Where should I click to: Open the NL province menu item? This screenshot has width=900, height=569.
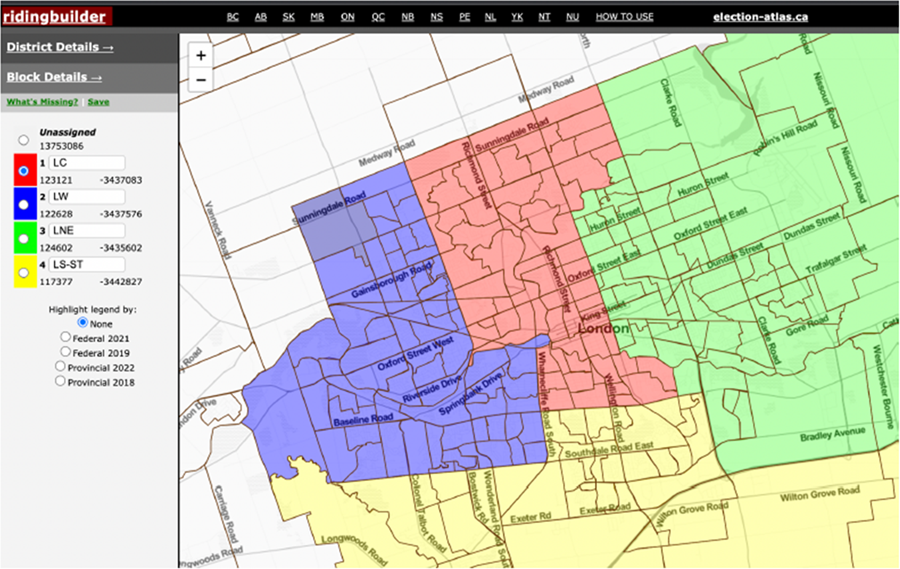tap(490, 17)
